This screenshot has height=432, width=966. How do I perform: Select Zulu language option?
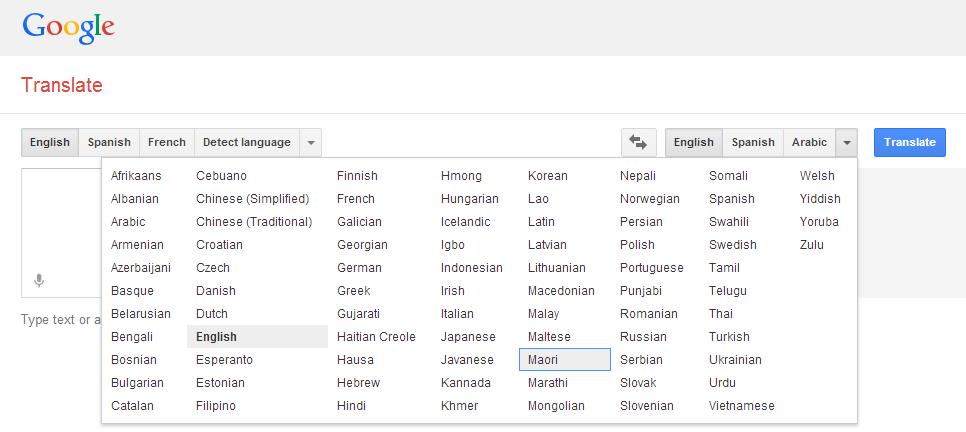(811, 245)
